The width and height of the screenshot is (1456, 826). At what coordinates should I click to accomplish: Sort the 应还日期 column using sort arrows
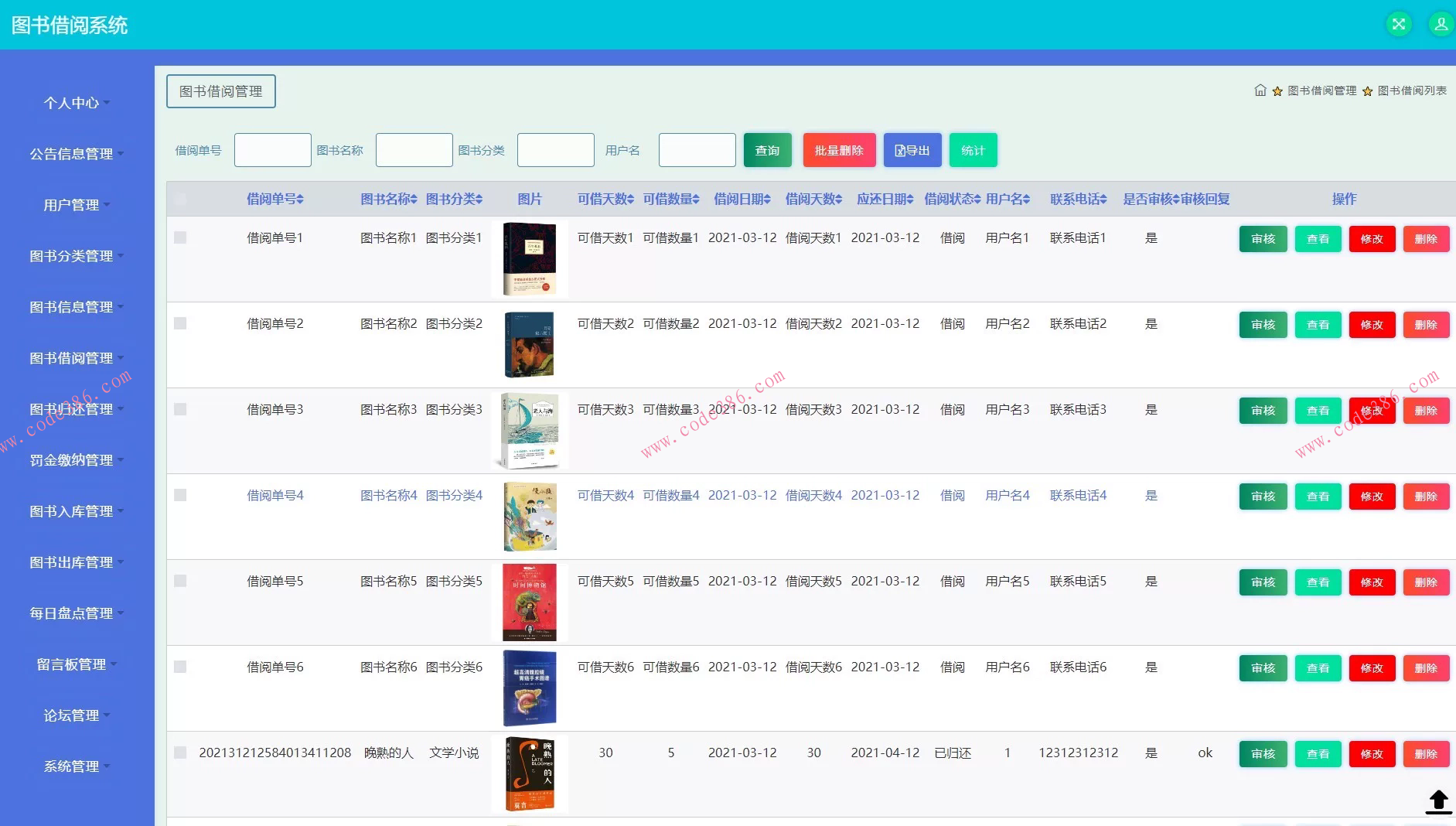click(x=911, y=199)
